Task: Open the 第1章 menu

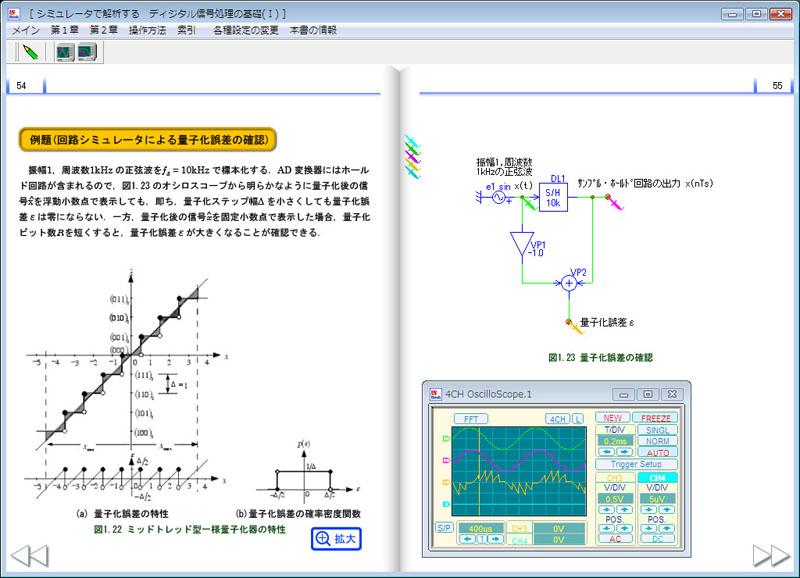Action: click(64, 30)
